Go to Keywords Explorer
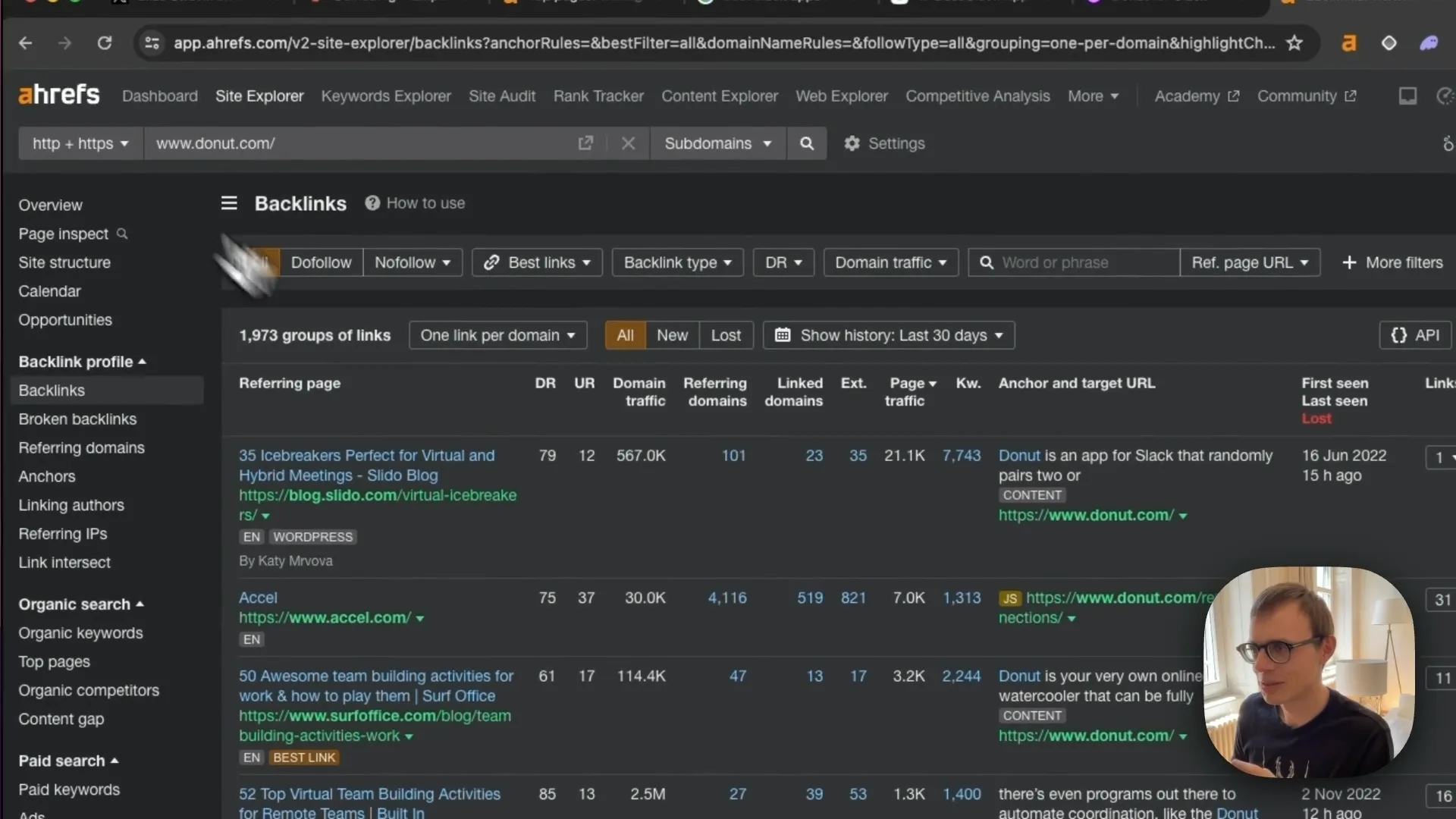The height and width of the screenshot is (819, 1456). point(386,96)
